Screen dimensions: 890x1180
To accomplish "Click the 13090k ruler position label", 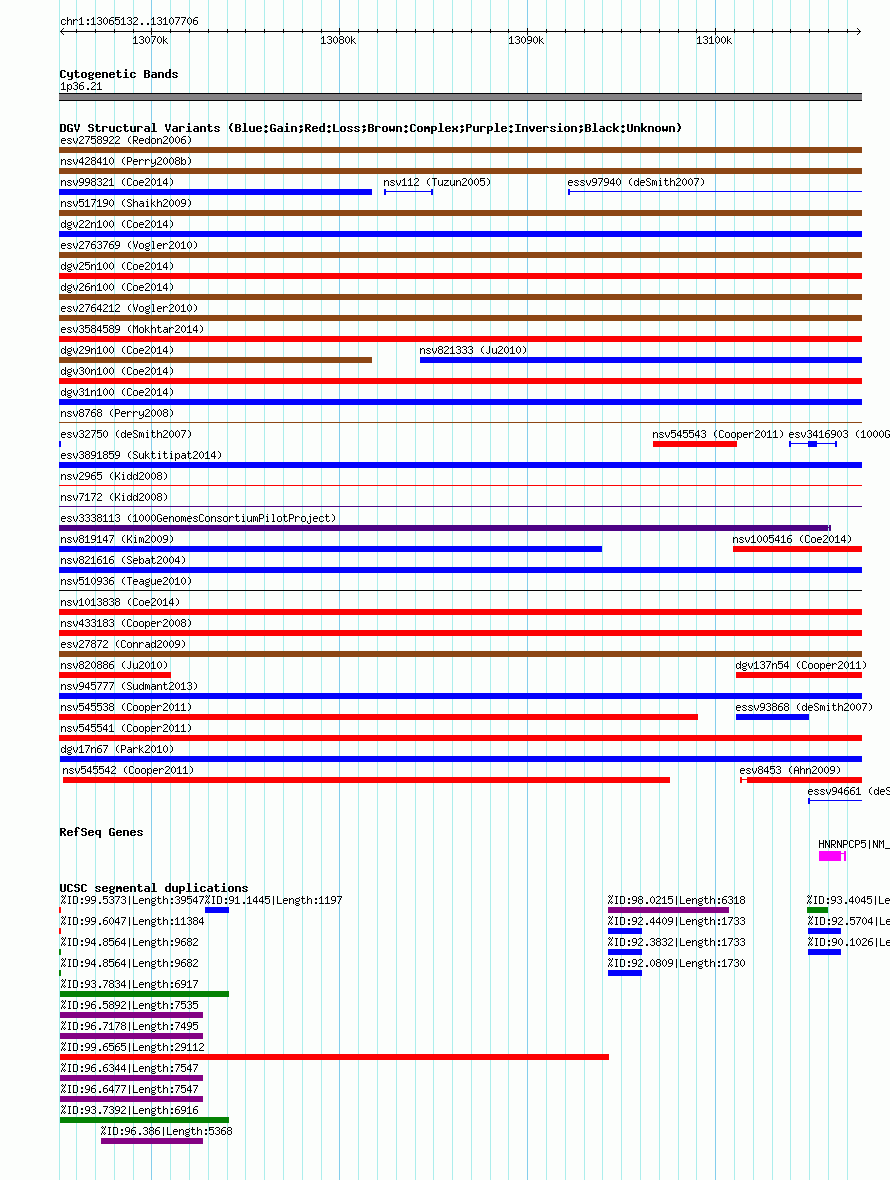I will coord(526,40).
